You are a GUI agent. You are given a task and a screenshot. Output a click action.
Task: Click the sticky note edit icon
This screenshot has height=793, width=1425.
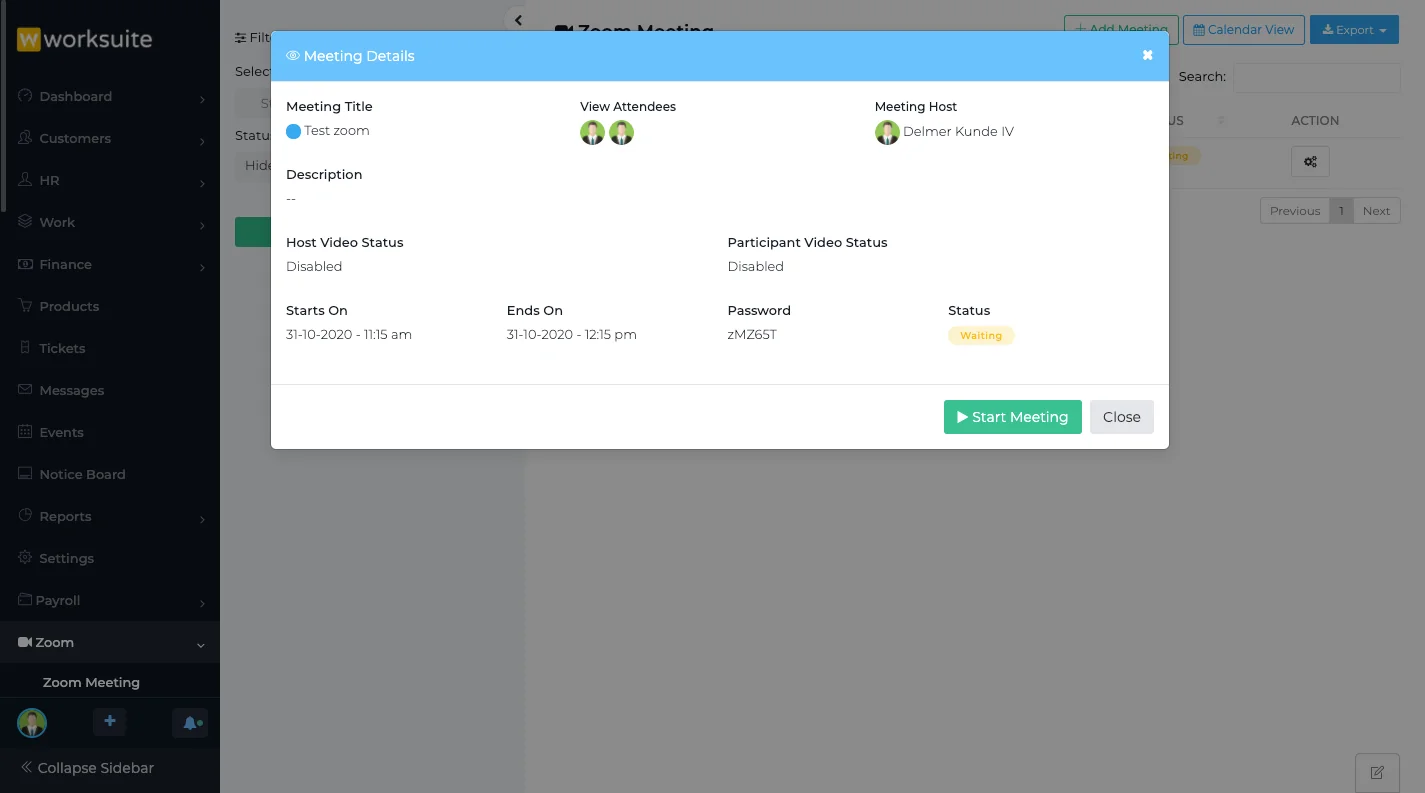(x=1376, y=772)
